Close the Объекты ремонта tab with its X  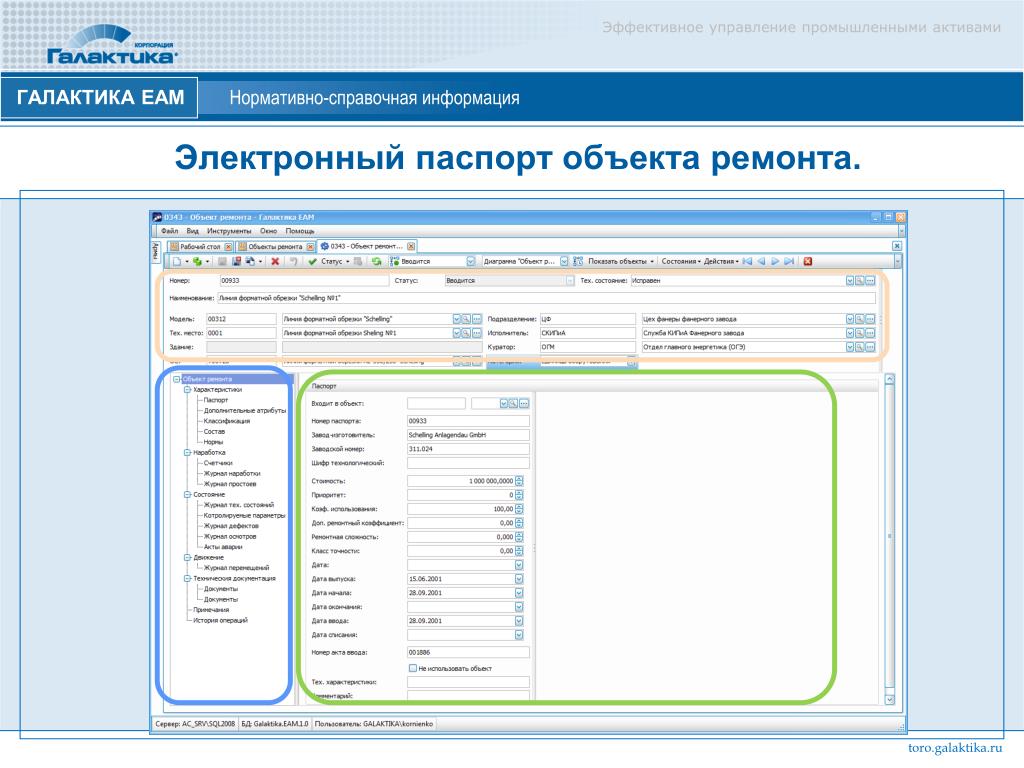click(310, 246)
